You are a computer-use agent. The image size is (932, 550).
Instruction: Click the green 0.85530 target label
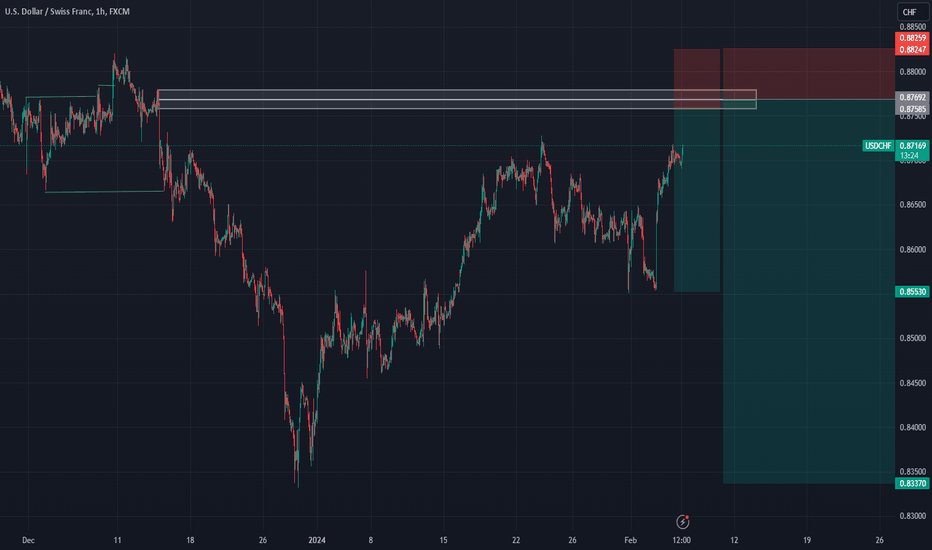[912, 291]
